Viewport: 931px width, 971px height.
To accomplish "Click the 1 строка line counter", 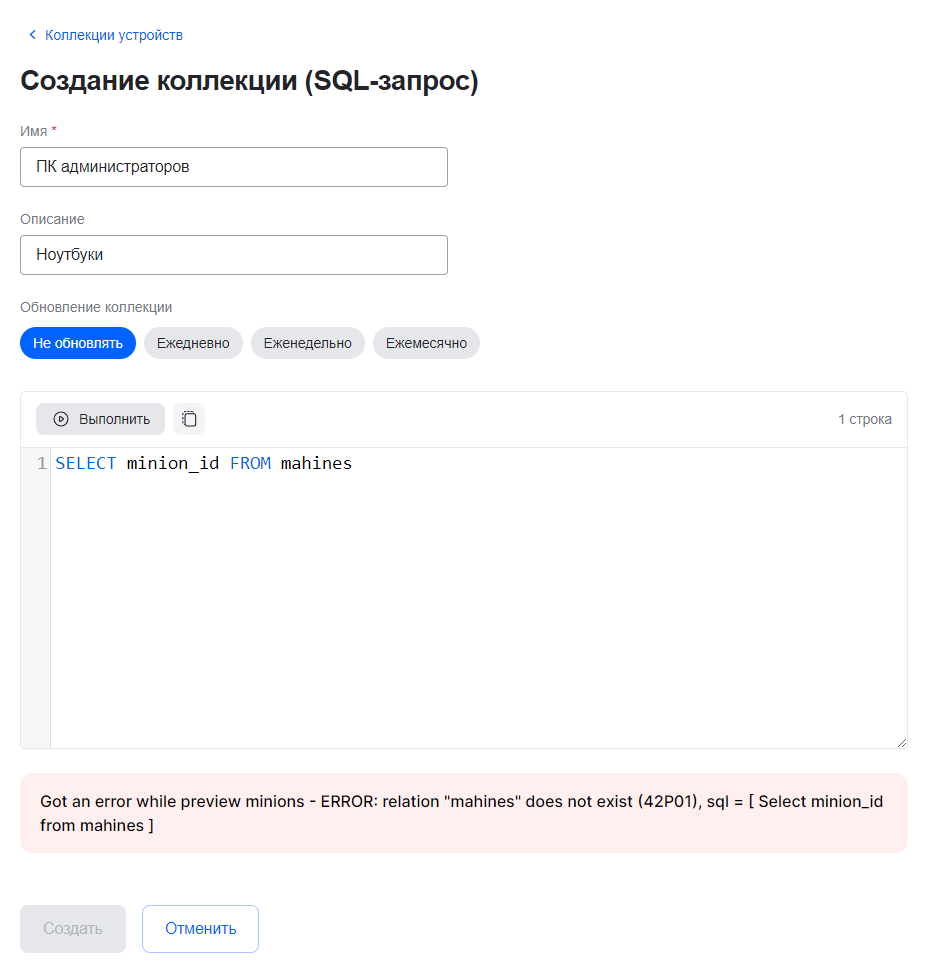I will (864, 419).
